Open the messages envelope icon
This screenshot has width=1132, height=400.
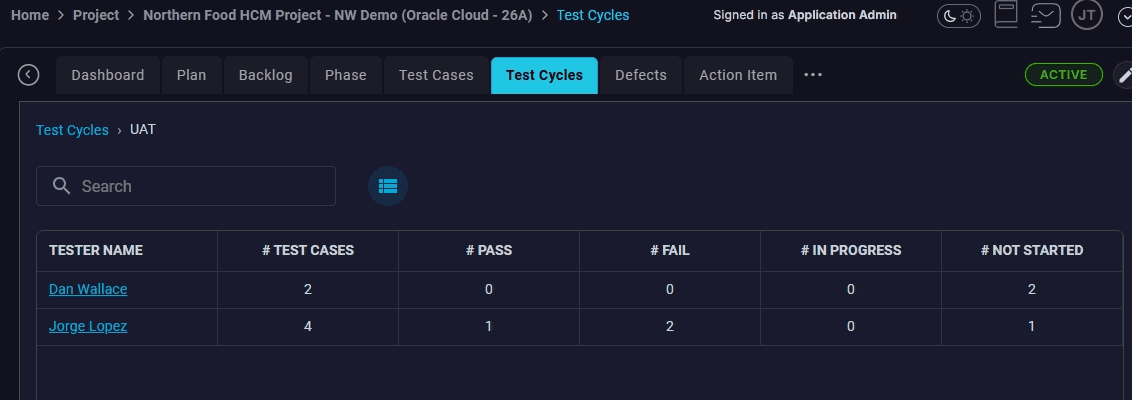click(x=1045, y=15)
